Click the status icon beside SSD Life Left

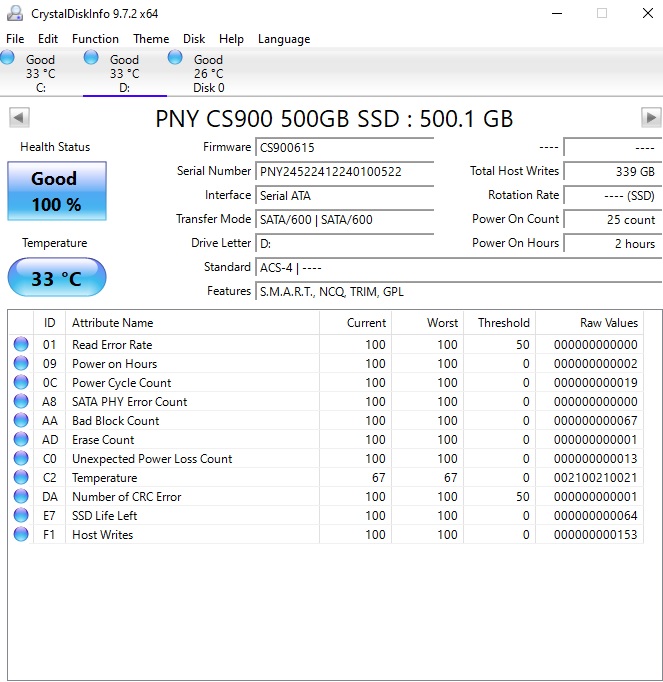click(21, 516)
